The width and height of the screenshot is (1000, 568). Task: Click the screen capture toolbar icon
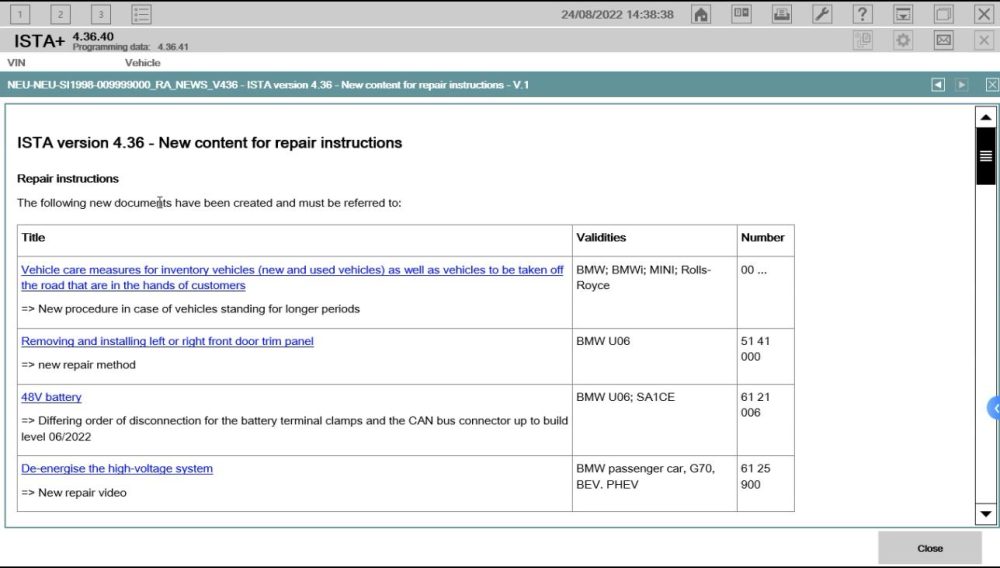[903, 14]
